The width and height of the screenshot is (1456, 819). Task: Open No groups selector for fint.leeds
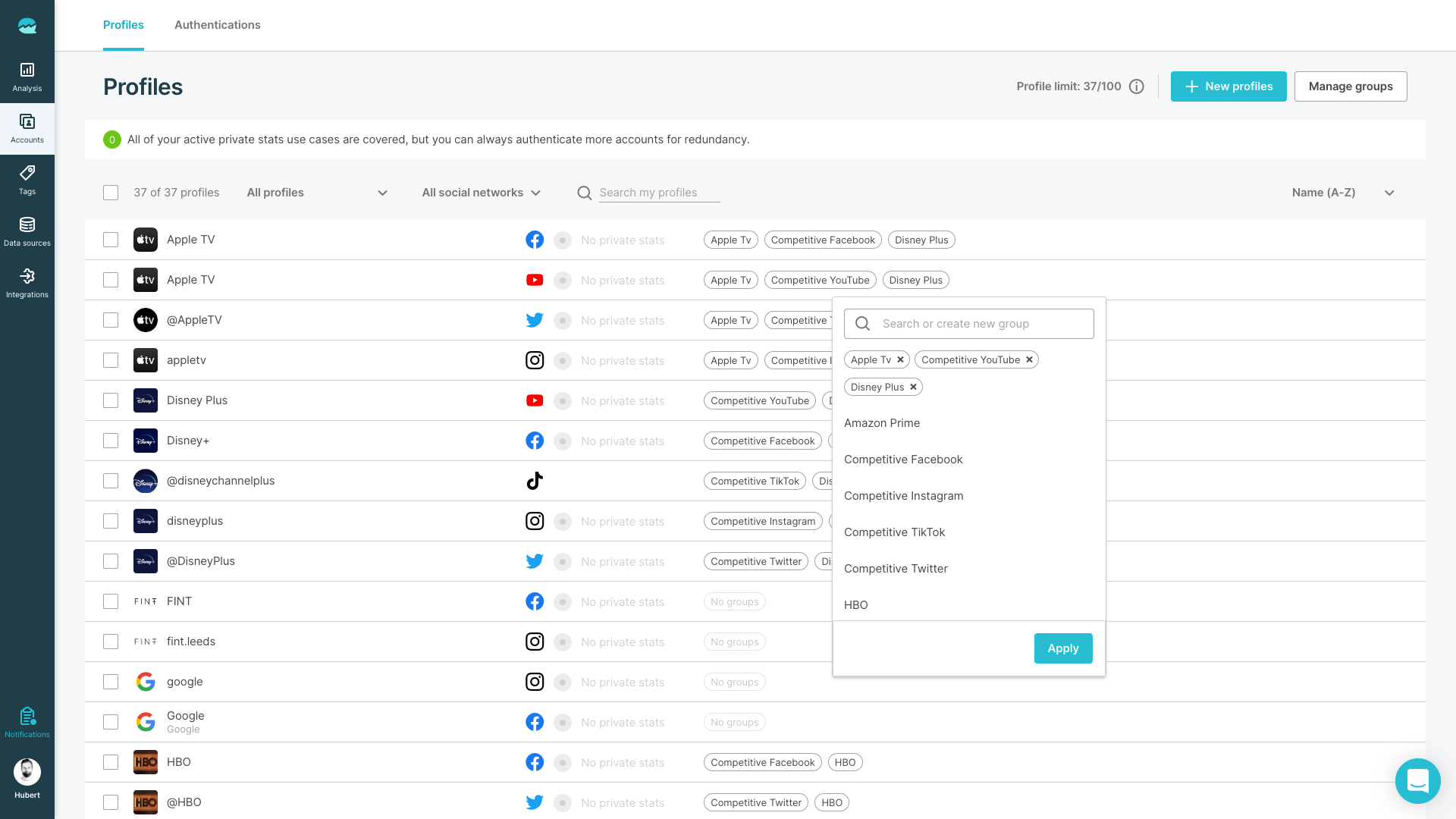(x=734, y=642)
